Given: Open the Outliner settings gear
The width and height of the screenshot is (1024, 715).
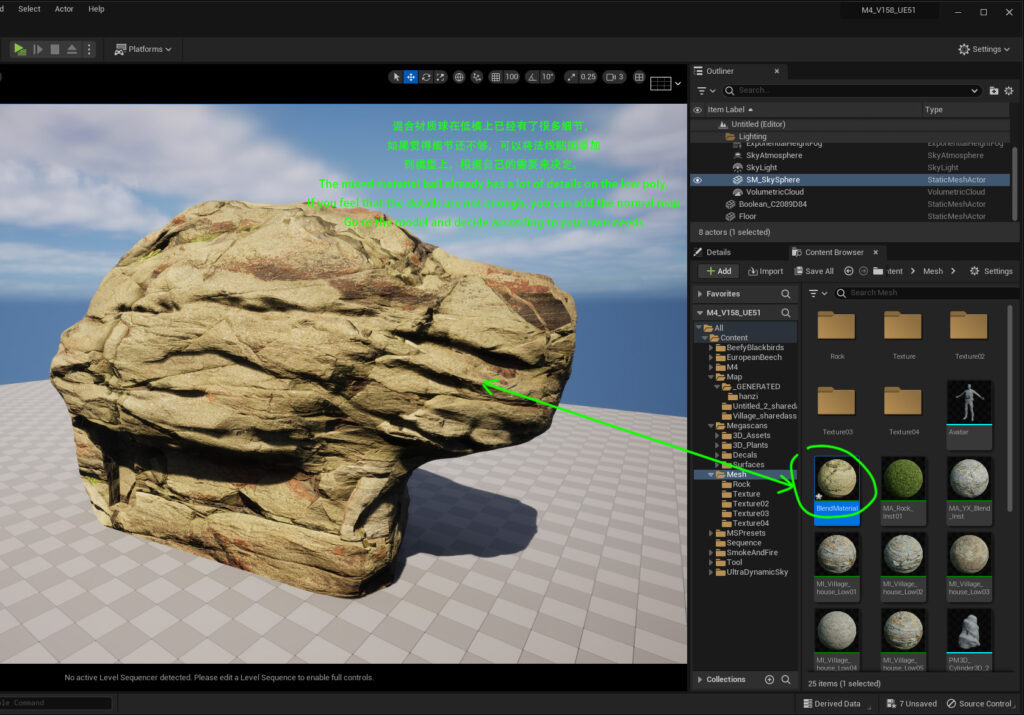Looking at the screenshot, I should tap(1008, 90).
